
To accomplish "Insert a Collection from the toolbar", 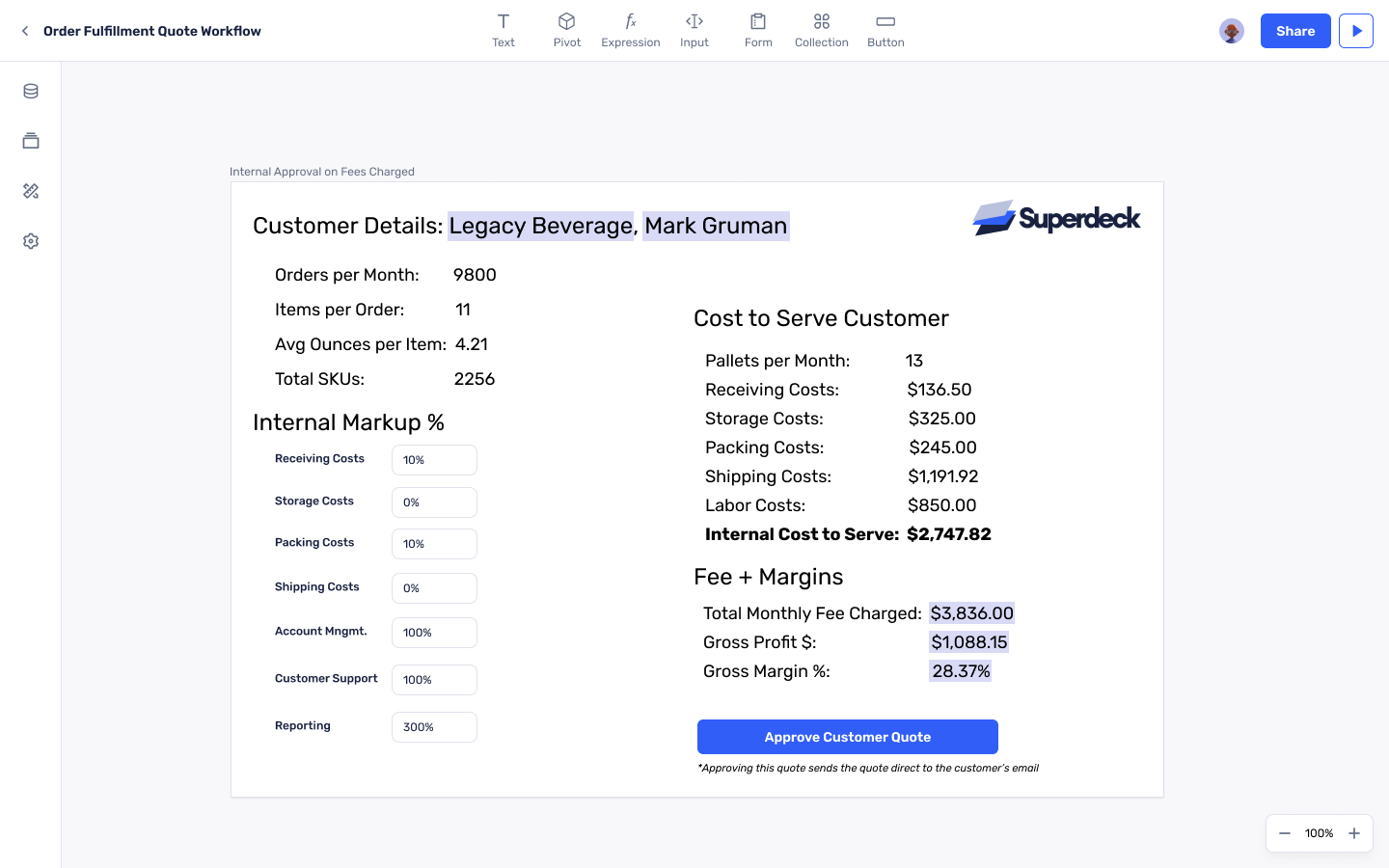I will pos(822,30).
